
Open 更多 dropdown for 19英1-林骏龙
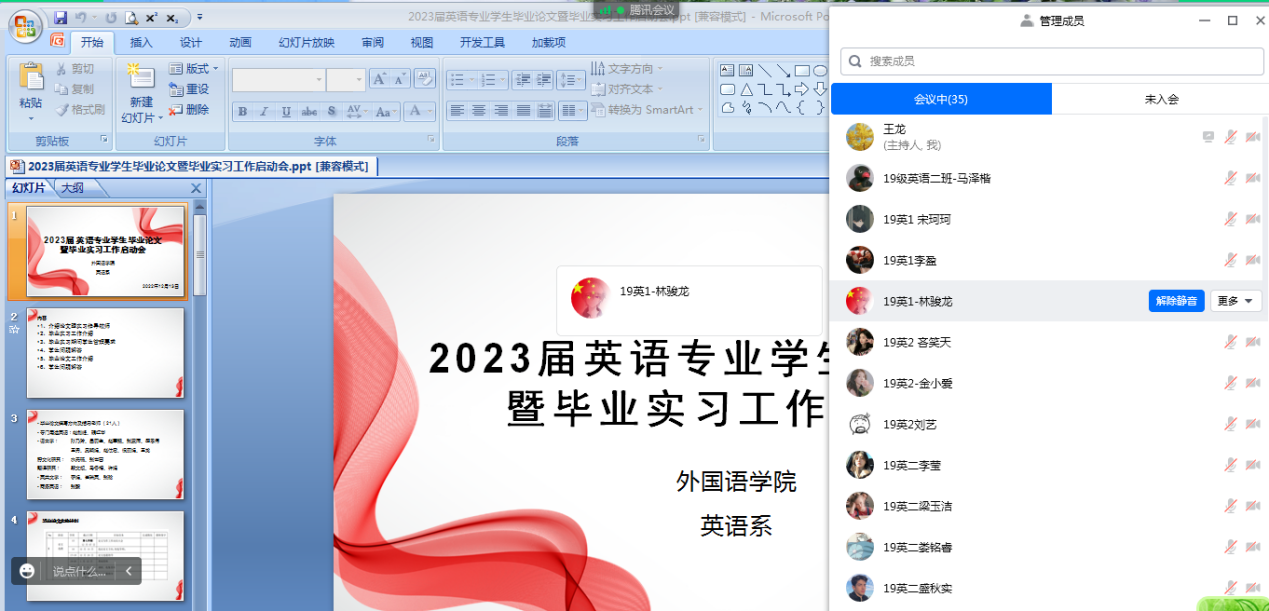[x=1236, y=301]
